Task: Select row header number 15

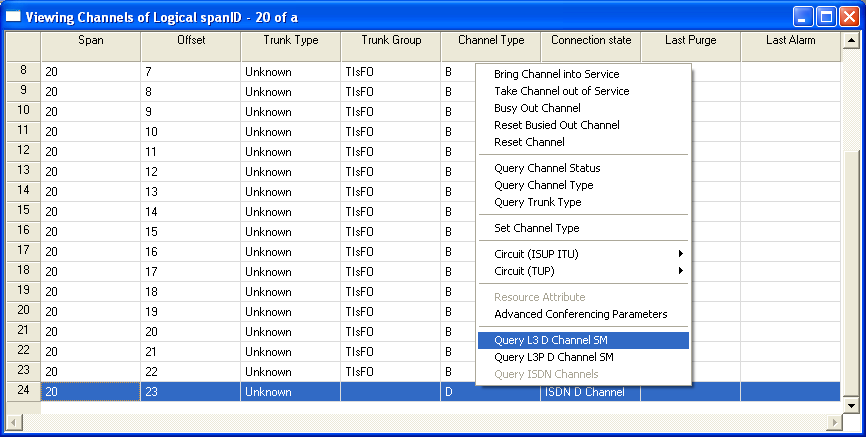Action: tap(23, 210)
